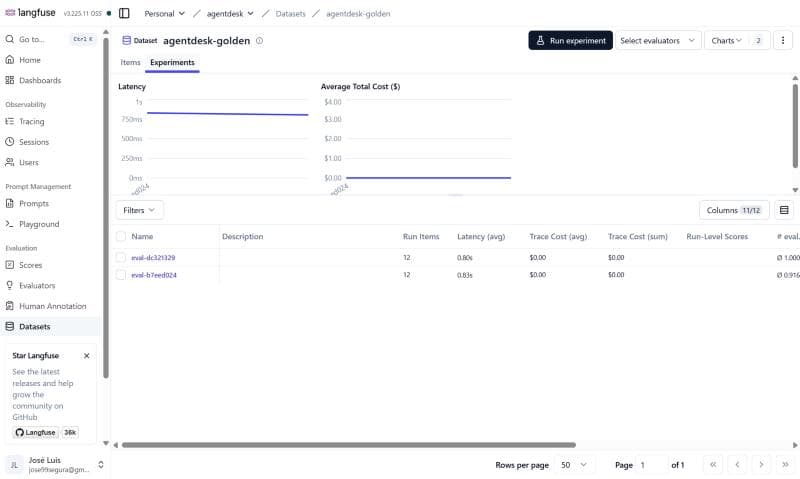Image resolution: width=800 pixels, height=479 pixels.
Task: Click the Evaluators lightbulb icon
Action: 10,285
